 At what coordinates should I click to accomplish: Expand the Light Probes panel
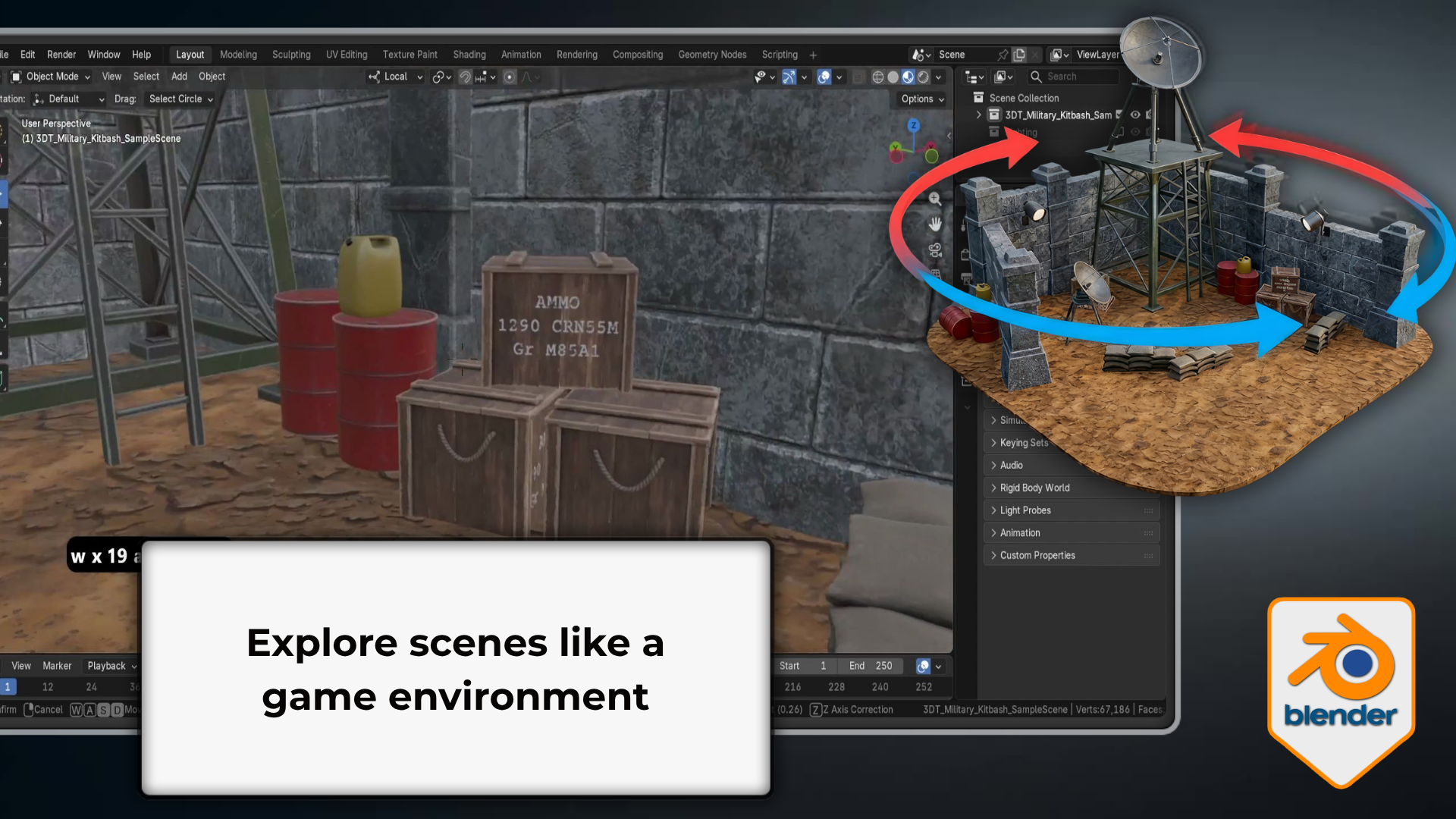point(1071,510)
